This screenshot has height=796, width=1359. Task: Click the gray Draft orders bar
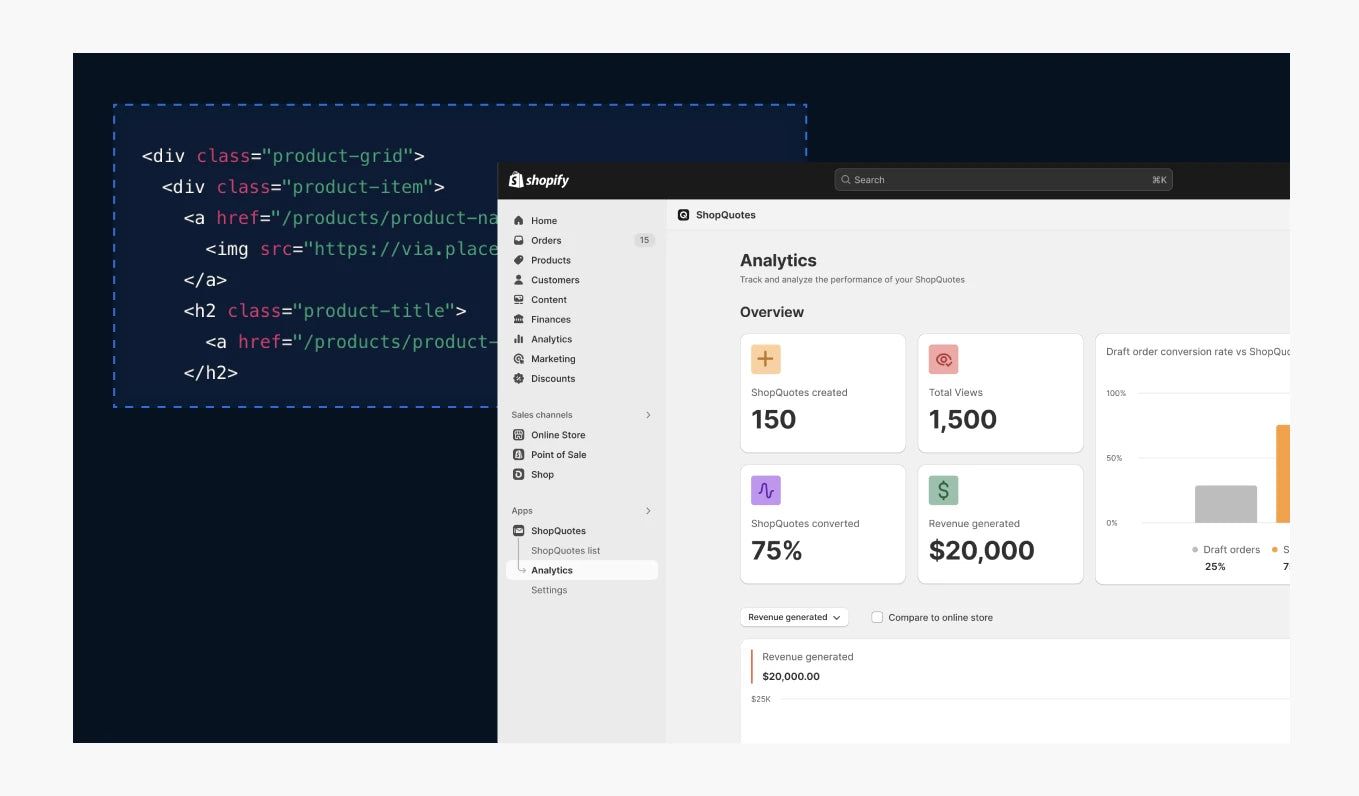tap(1225, 504)
